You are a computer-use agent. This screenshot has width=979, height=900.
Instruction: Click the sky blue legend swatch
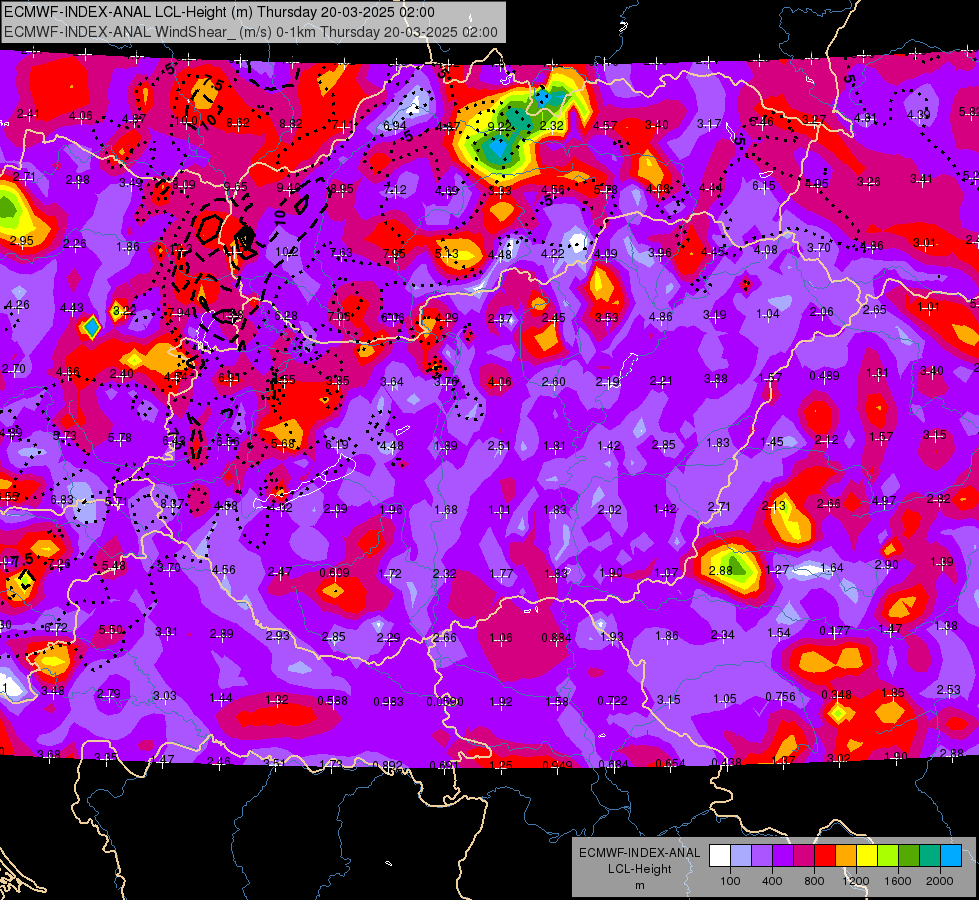[x=951, y=856]
